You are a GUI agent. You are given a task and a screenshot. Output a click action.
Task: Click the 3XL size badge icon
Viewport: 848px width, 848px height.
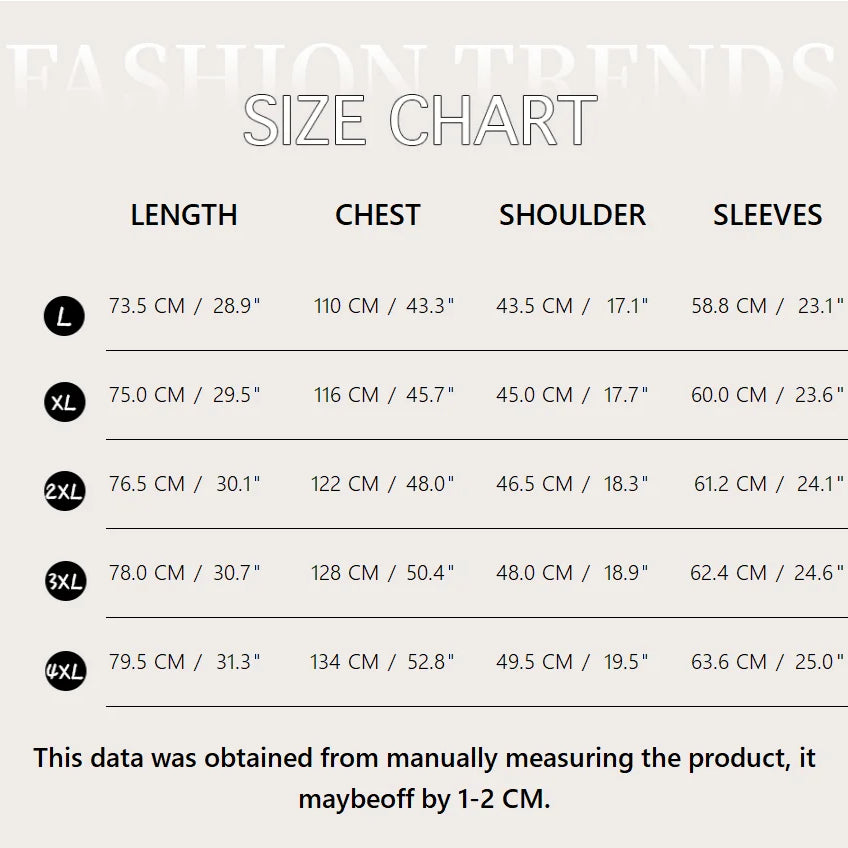click(65, 581)
